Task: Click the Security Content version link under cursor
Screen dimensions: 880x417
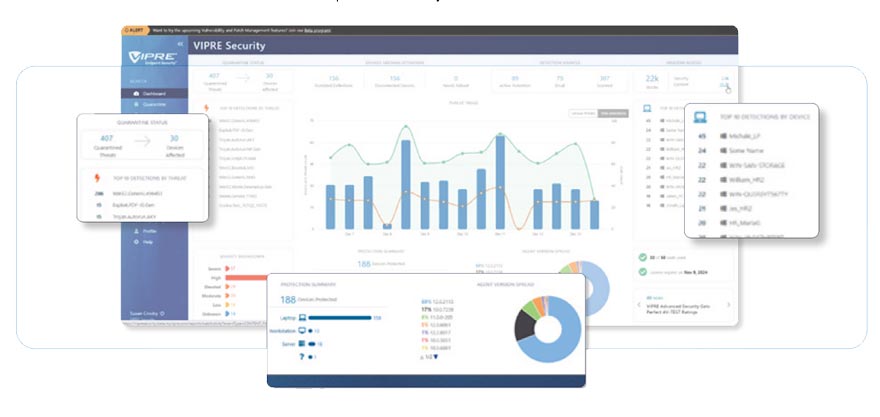Action: pyautogui.click(x=725, y=85)
